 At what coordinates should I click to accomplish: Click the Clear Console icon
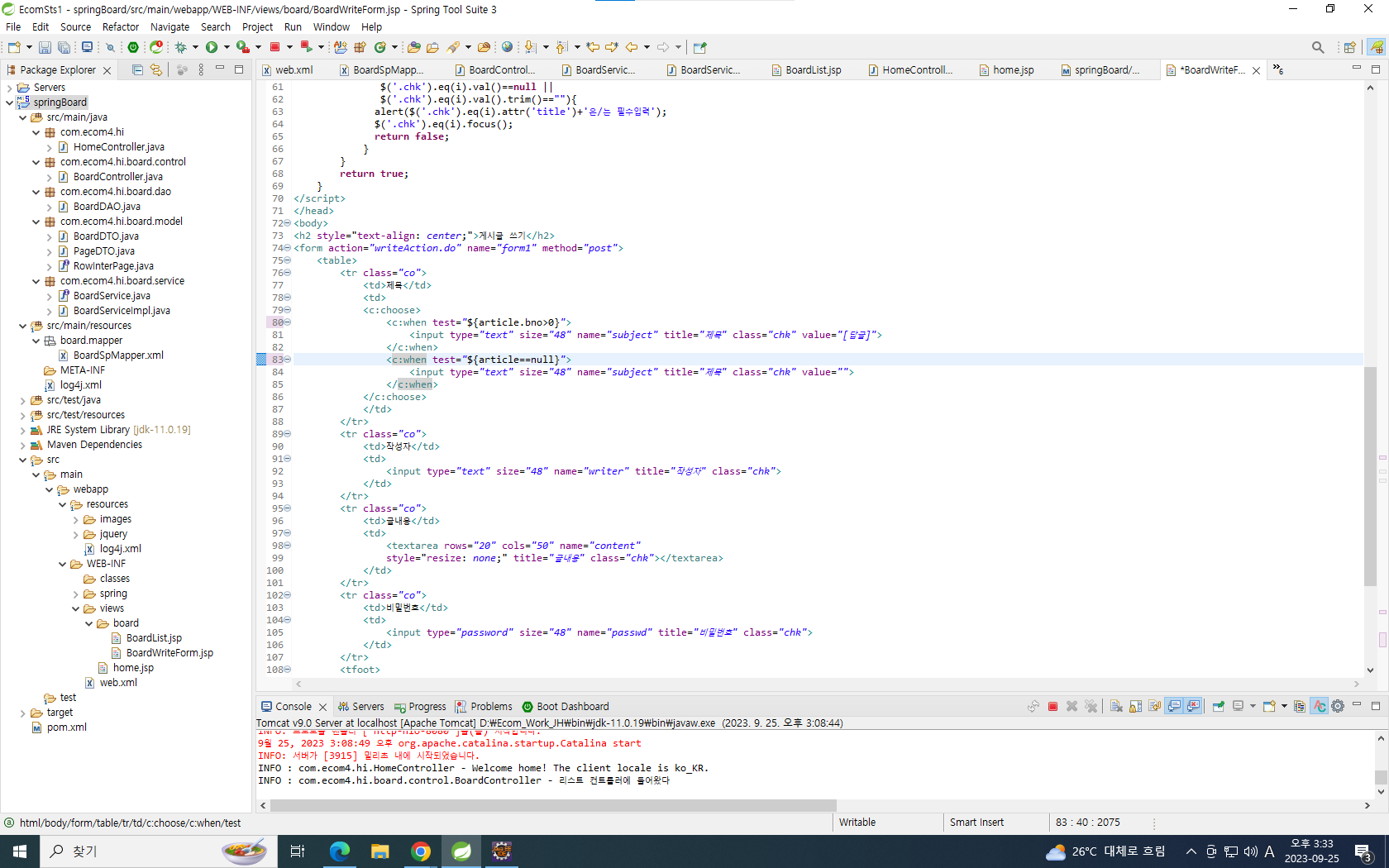[1116, 706]
